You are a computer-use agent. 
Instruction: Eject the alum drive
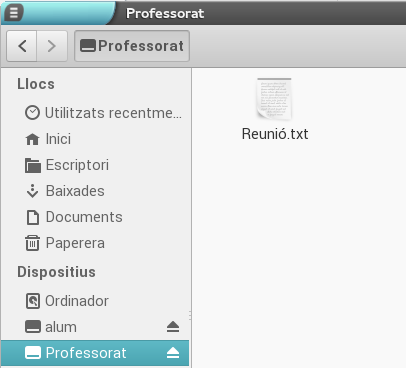click(x=173, y=327)
